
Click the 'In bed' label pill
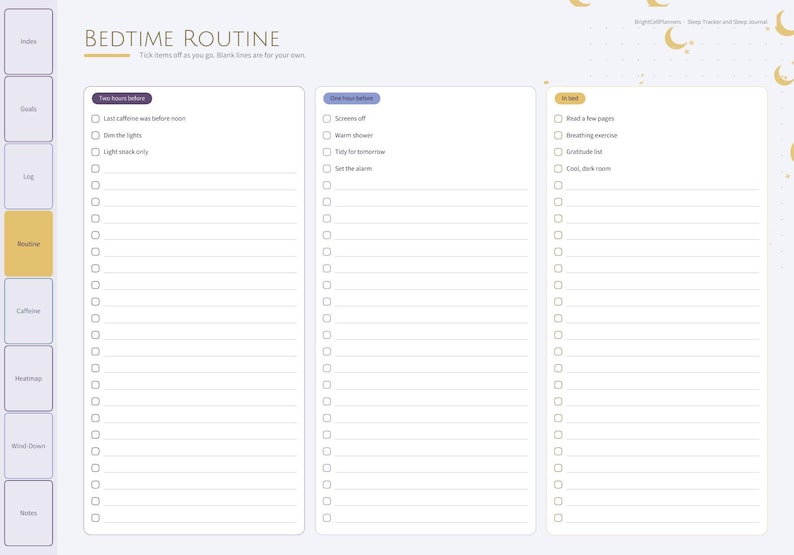click(x=570, y=98)
